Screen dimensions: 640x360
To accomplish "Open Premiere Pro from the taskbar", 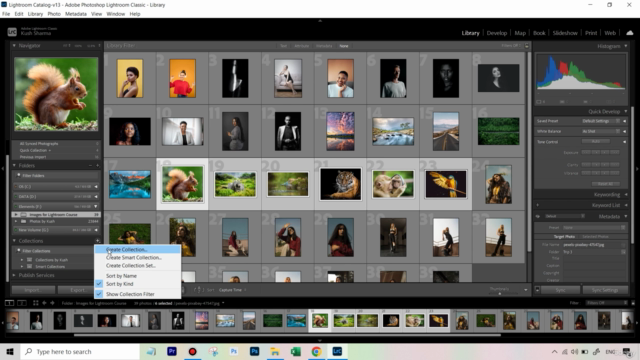I will [172, 351].
